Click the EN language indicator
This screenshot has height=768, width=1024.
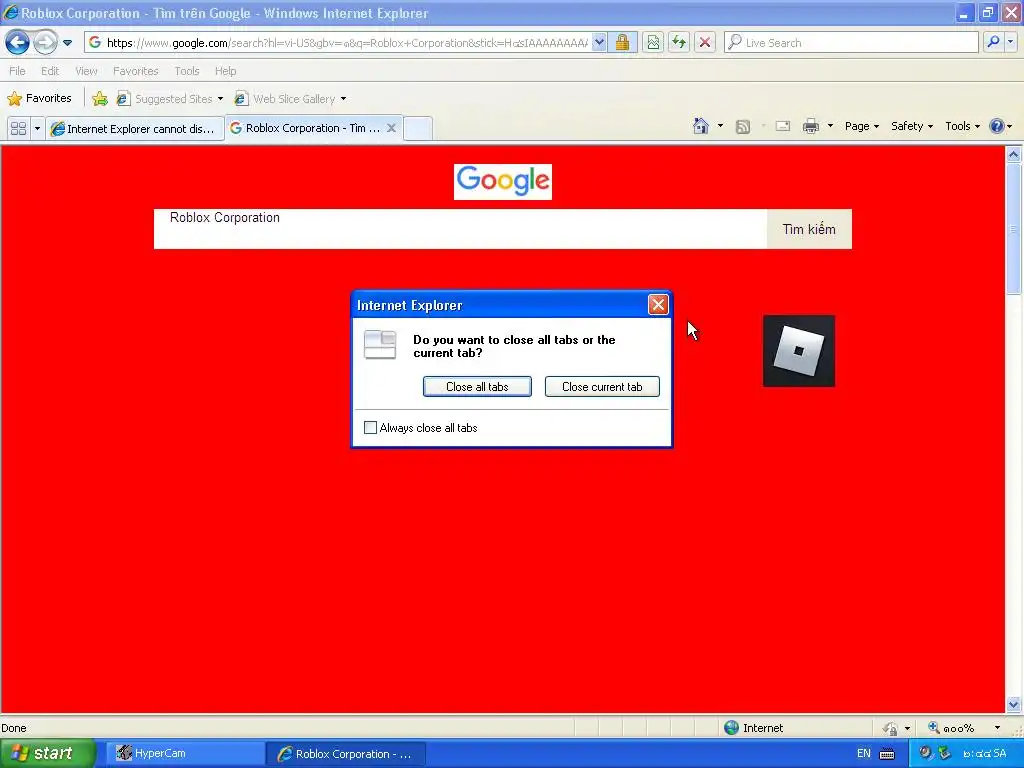click(863, 754)
